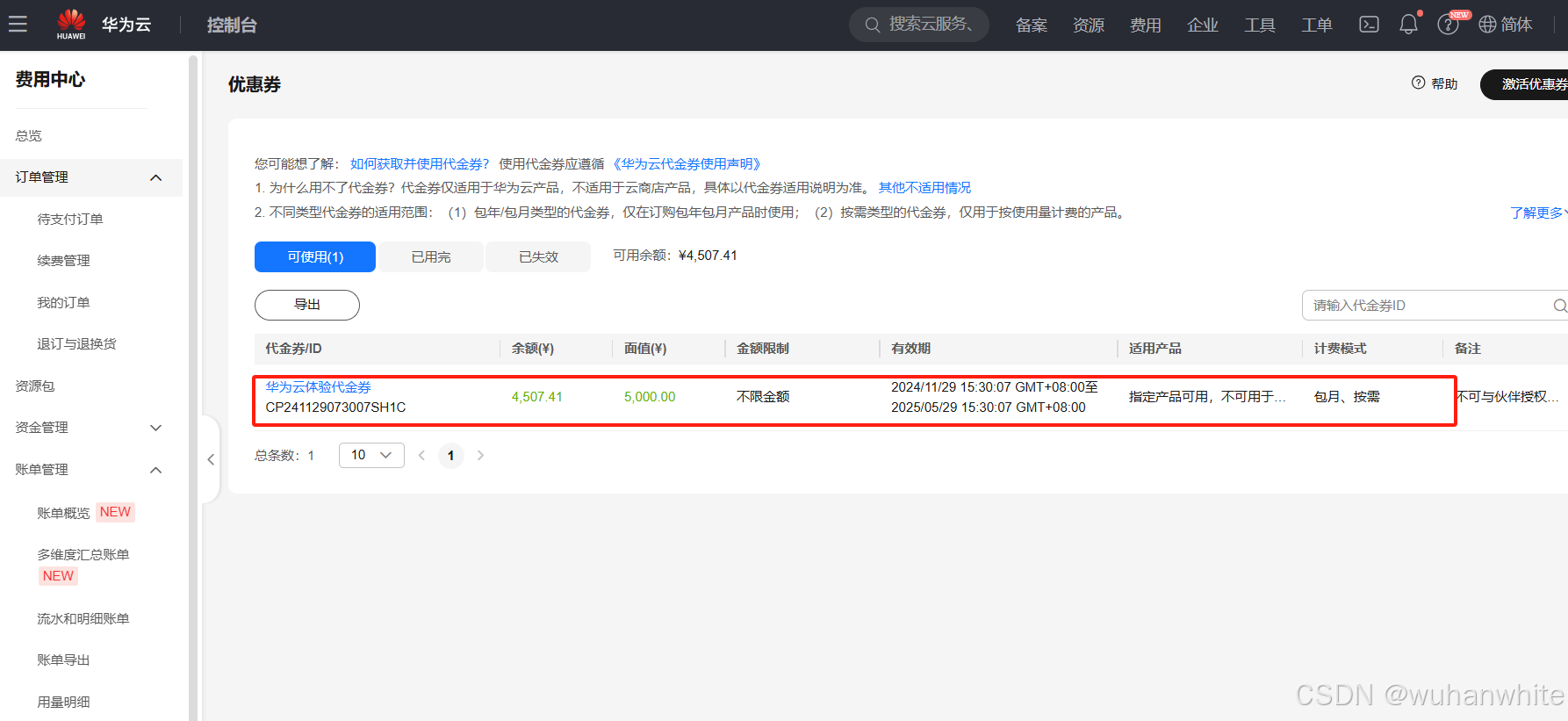Click the 有效期 column header
This screenshot has width=1568, height=721.
coord(910,349)
